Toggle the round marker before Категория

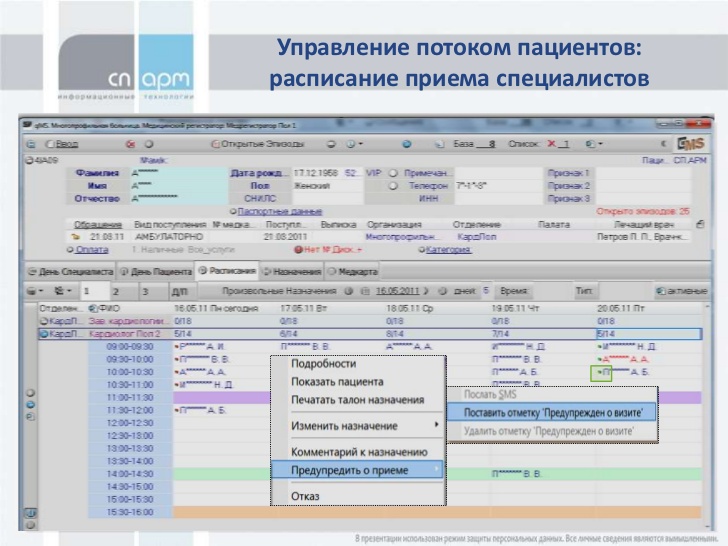click(422, 250)
